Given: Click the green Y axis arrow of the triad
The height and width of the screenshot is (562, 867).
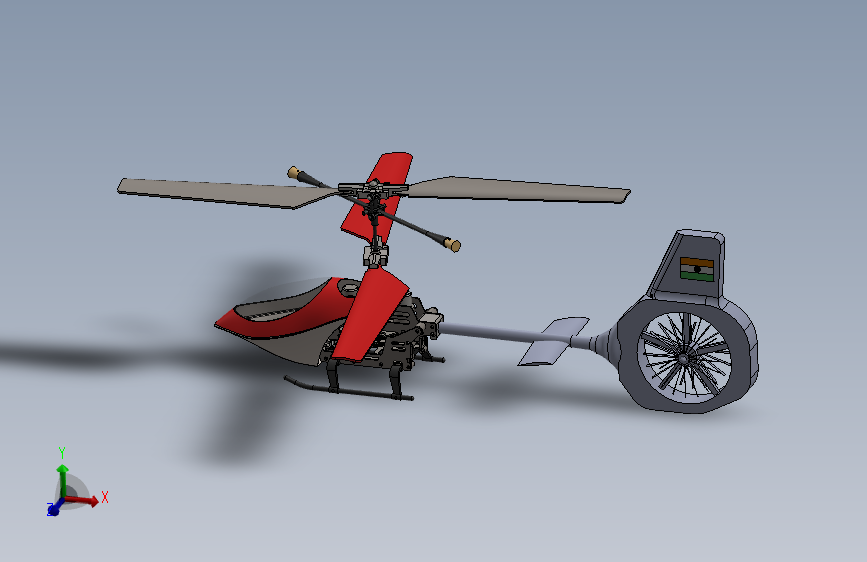Looking at the screenshot, I should tap(62, 481).
